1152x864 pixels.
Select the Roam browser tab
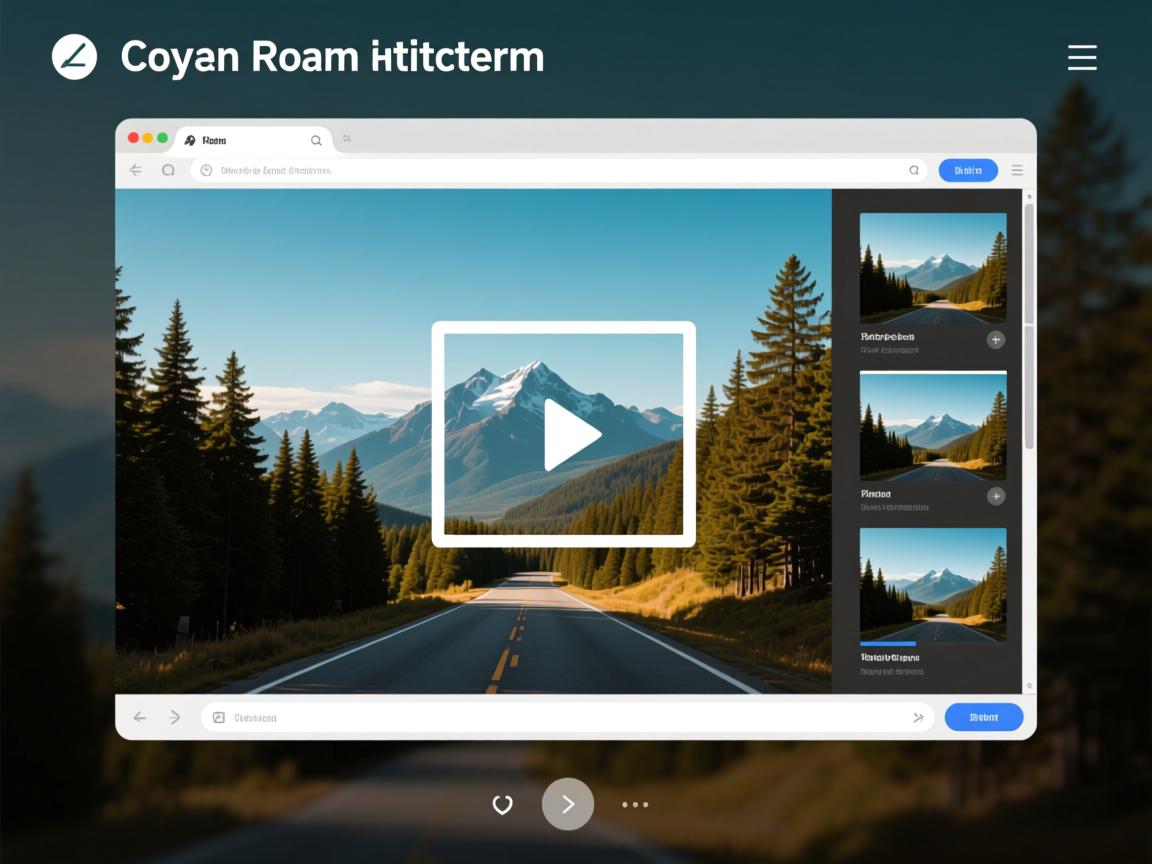(240, 141)
